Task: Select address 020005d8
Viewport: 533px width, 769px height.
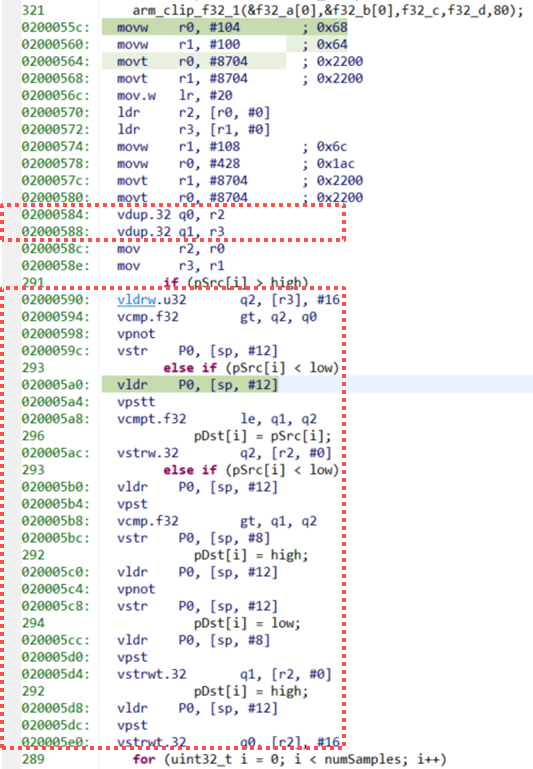Action: [55, 708]
